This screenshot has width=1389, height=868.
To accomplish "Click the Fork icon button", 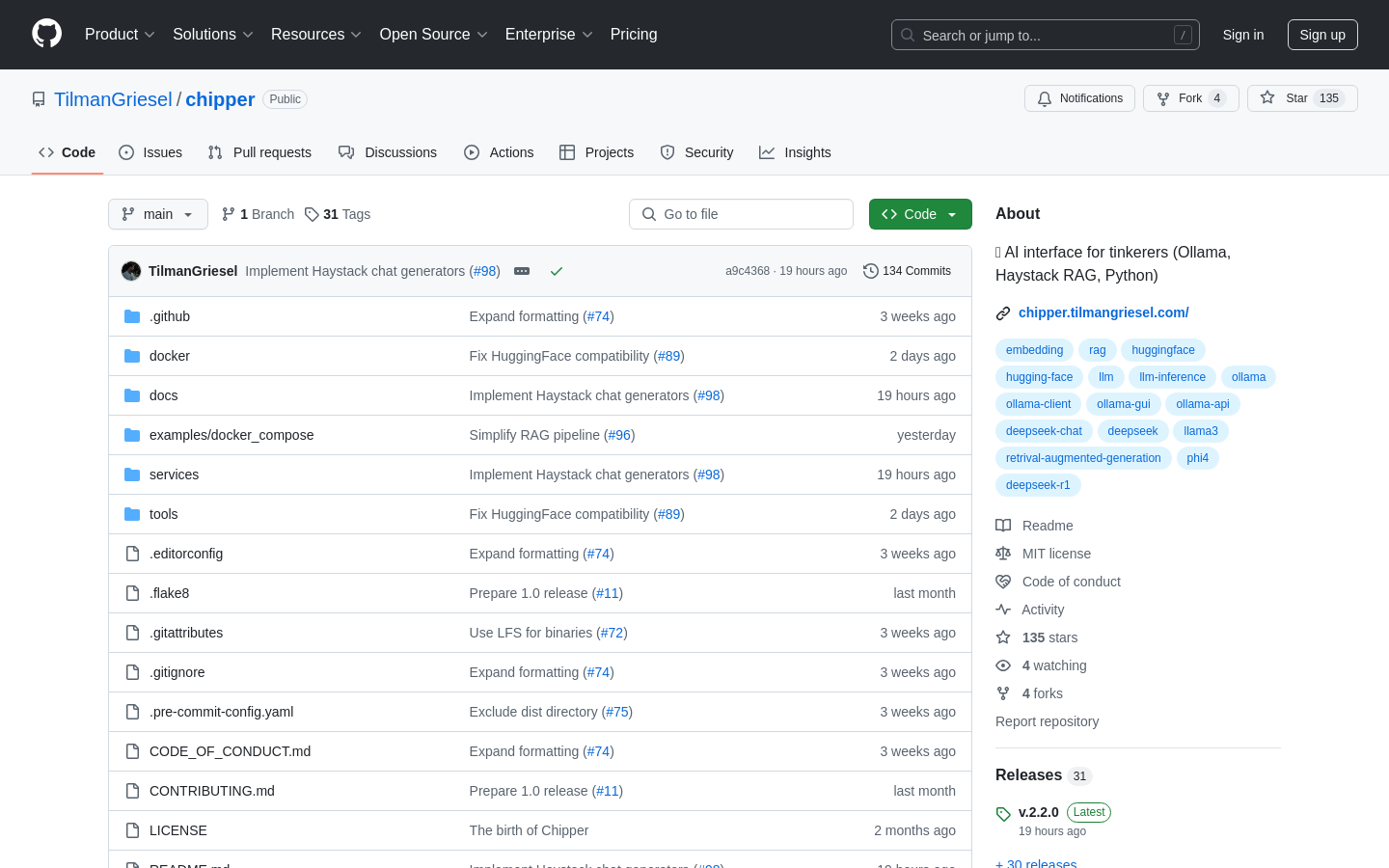I will click(1190, 98).
